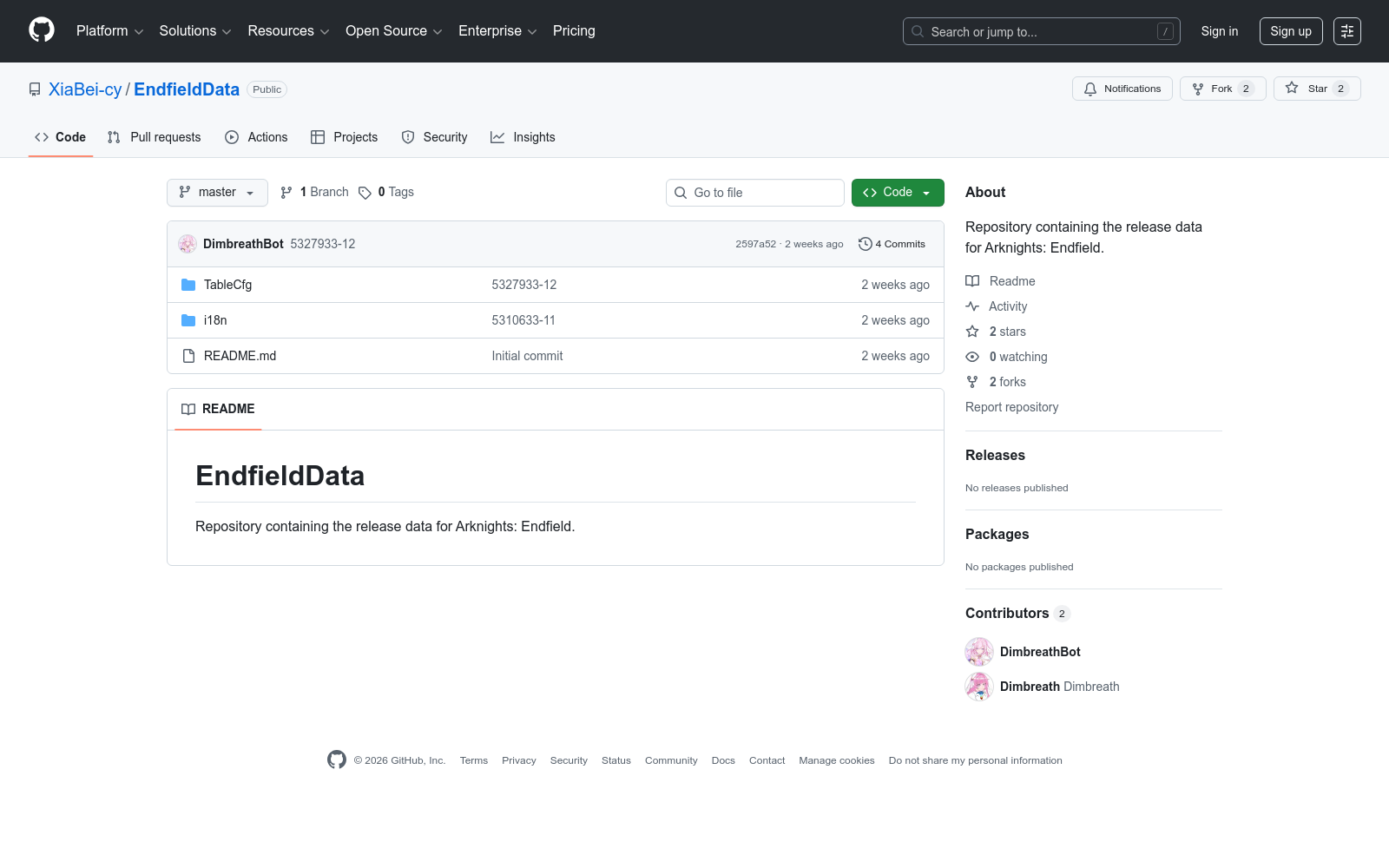Open the Contributors list heading
Screen dimensions: 1389x868
pos(1017,614)
